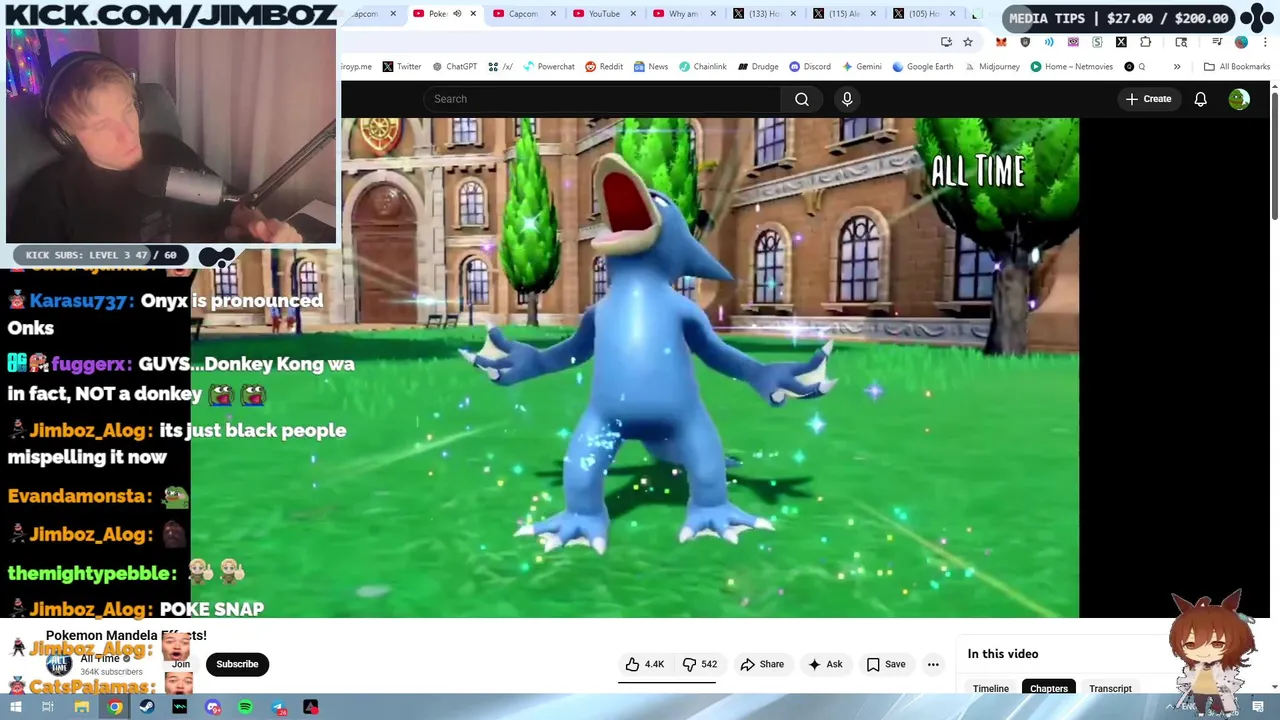Switch to the X (133) browser tab
1280x720 pixels.
(764, 14)
